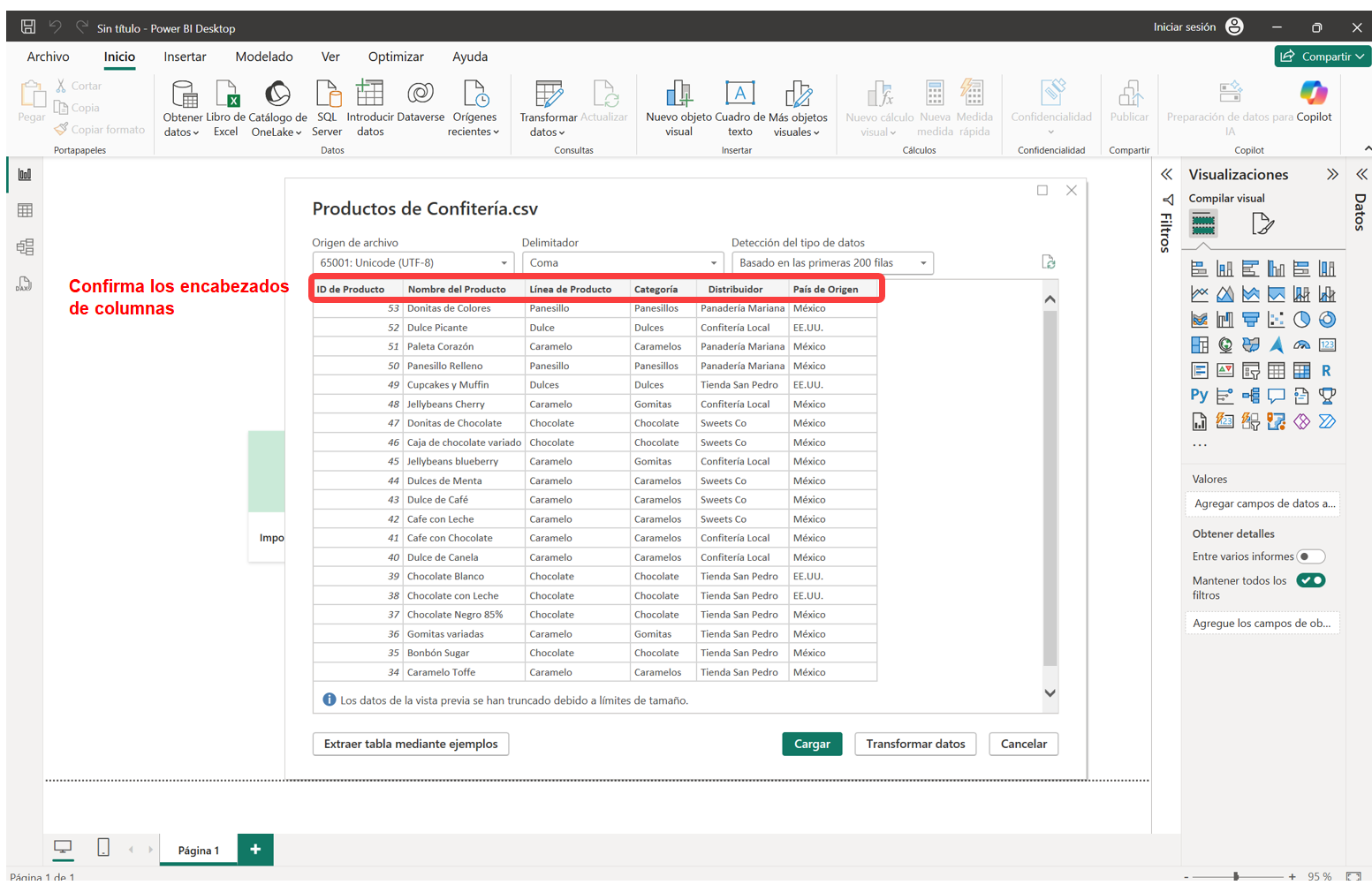Image resolution: width=1372 pixels, height=885 pixels.
Task: Switch to the Insertar tab
Action: coord(185,57)
